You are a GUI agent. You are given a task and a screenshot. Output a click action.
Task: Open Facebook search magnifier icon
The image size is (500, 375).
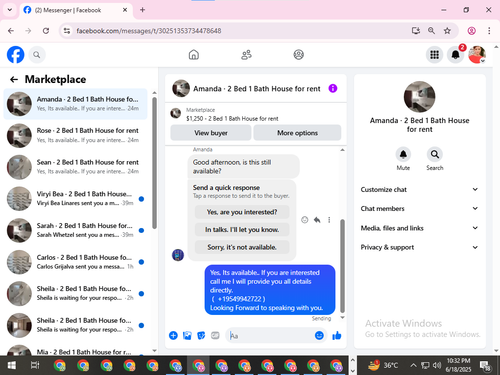[37, 55]
